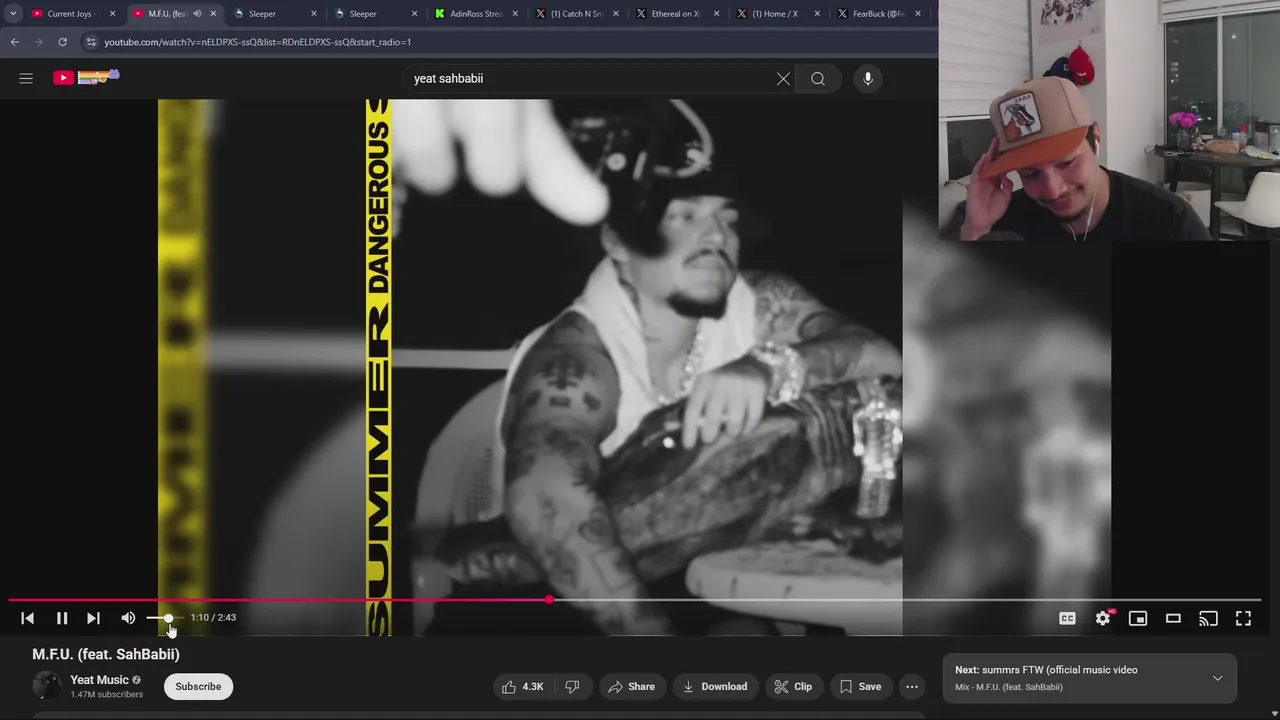Close the FearBuck tab
Screen dimensions: 1280x720
click(x=918, y=14)
